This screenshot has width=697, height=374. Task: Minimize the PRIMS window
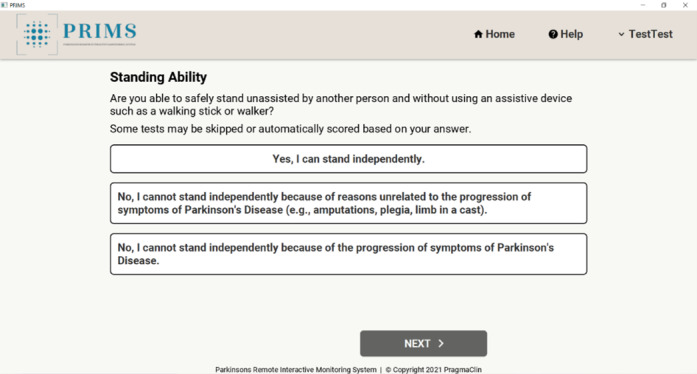[x=643, y=5]
